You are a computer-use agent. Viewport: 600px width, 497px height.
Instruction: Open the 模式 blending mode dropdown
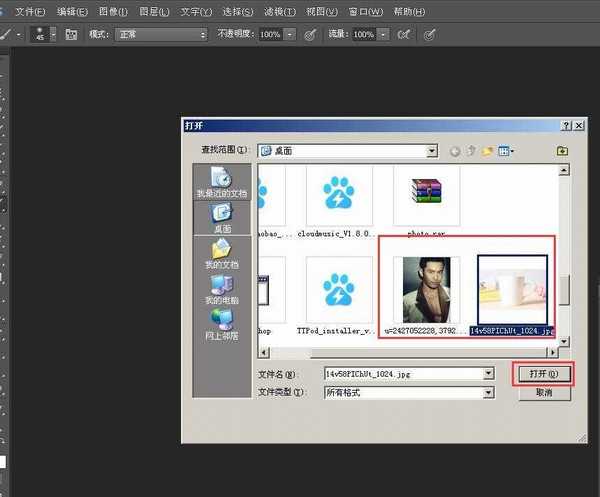[x=203, y=34]
